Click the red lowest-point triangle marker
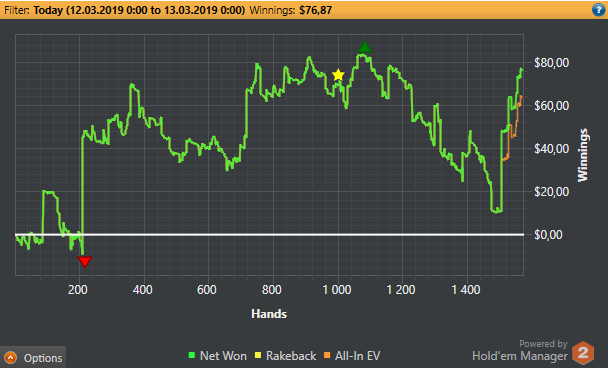This screenshot has width=608, height=368. tap(85, 262)
